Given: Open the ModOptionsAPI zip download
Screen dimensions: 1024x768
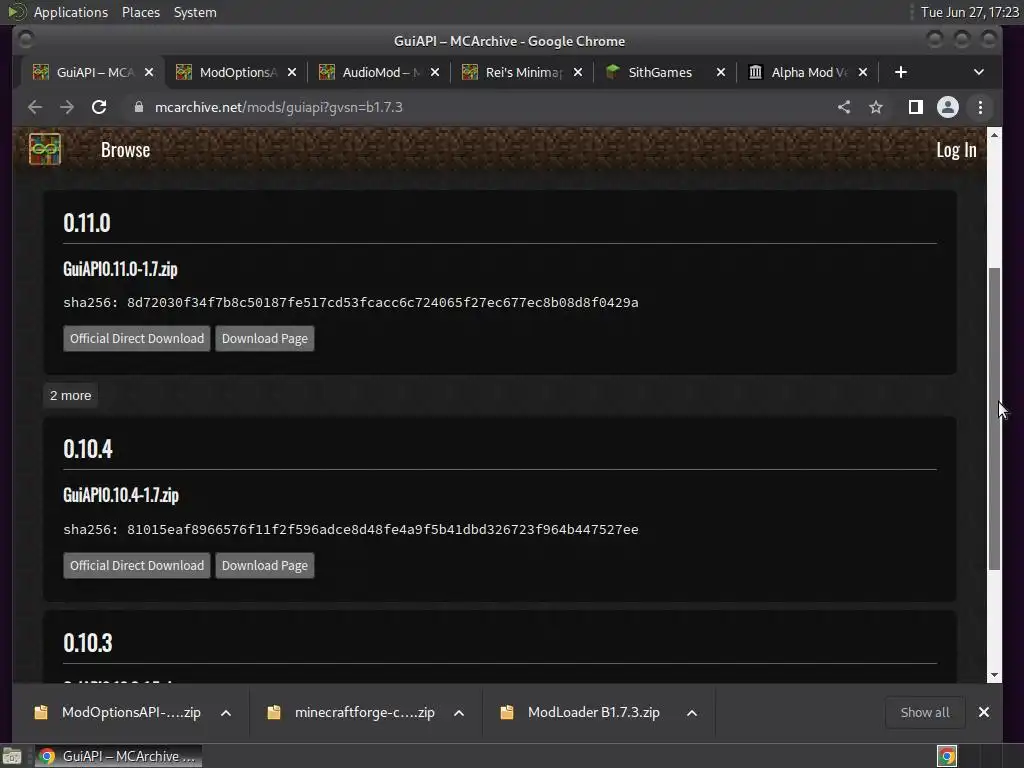Looking at the screenshot, I should 131,712.
